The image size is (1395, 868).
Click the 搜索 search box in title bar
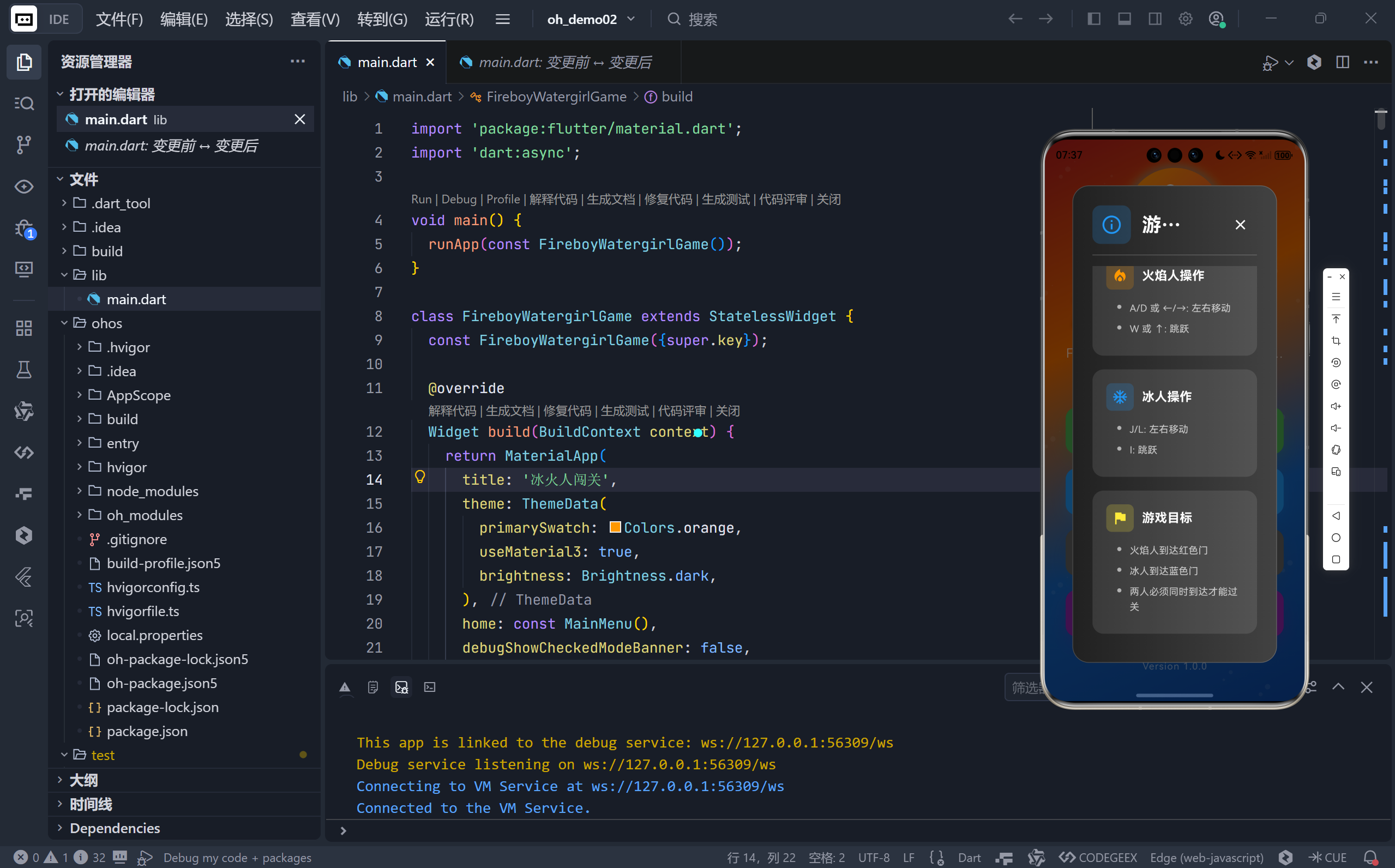click(x=702, y=19)
